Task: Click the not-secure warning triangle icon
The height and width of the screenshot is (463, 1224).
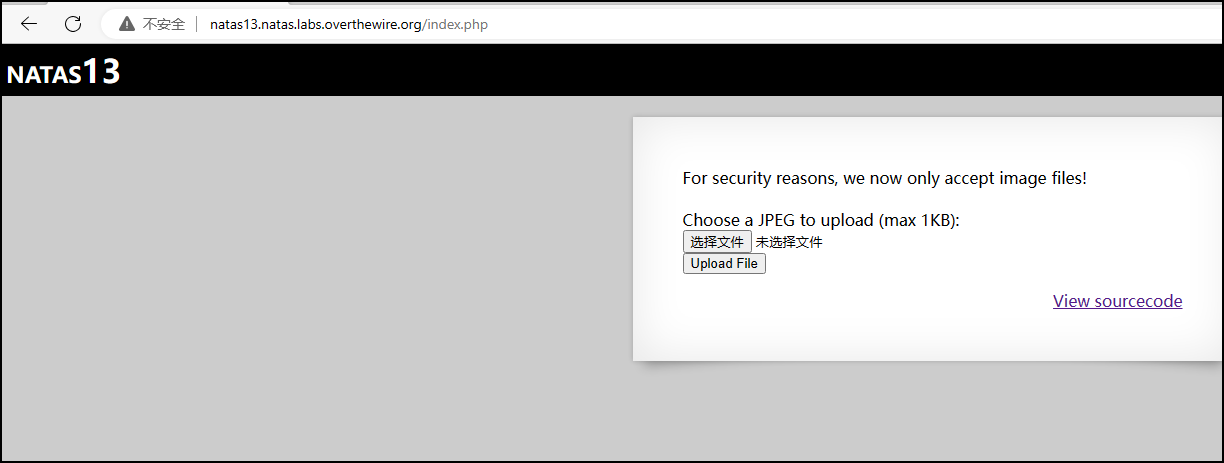Action: 127,24
